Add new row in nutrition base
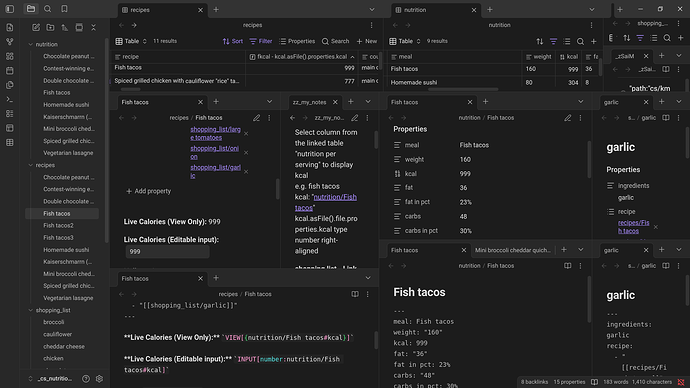This screenshot has height=388, width=690. click(x=594, y=41)
